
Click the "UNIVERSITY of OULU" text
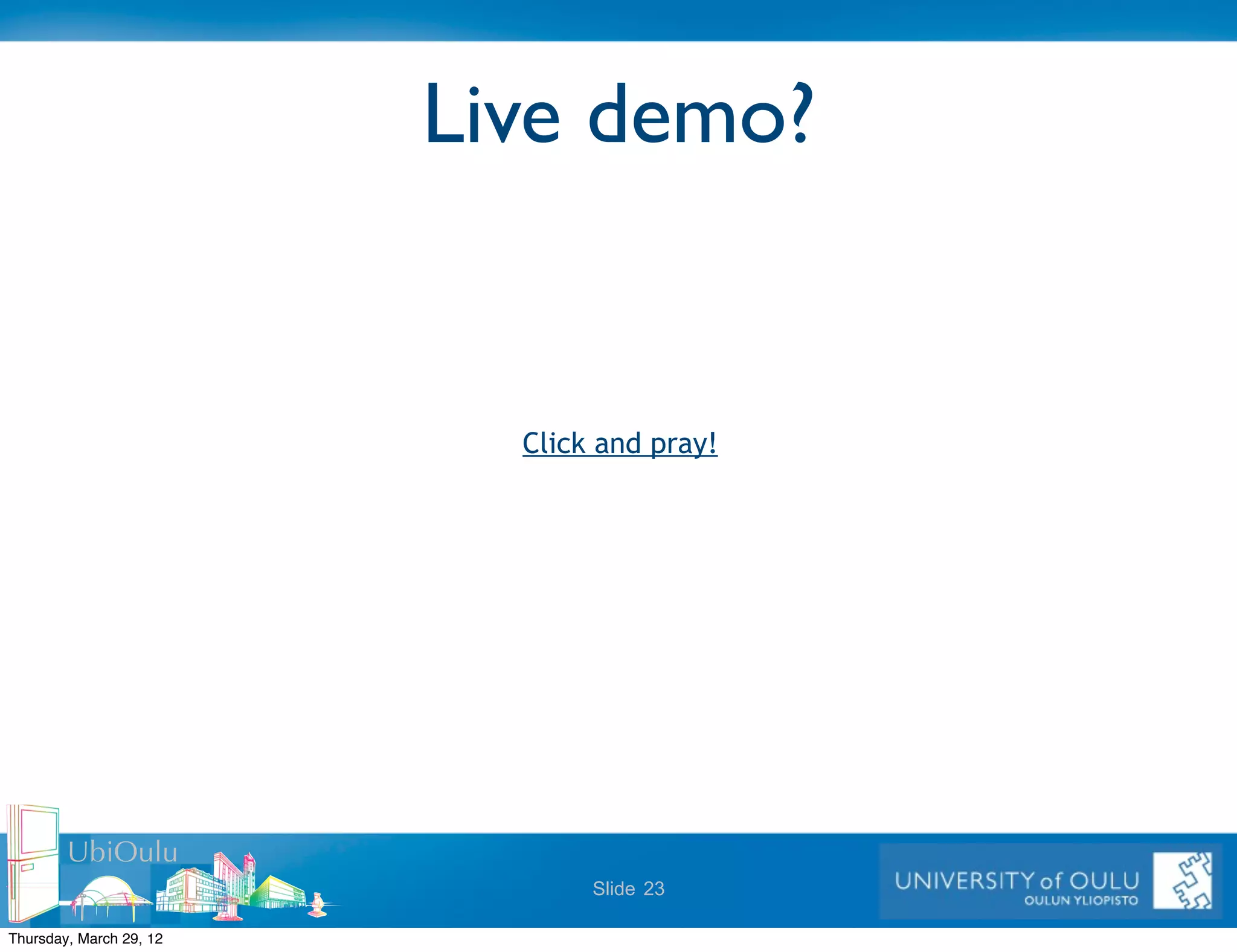(x=1017, y=881)
